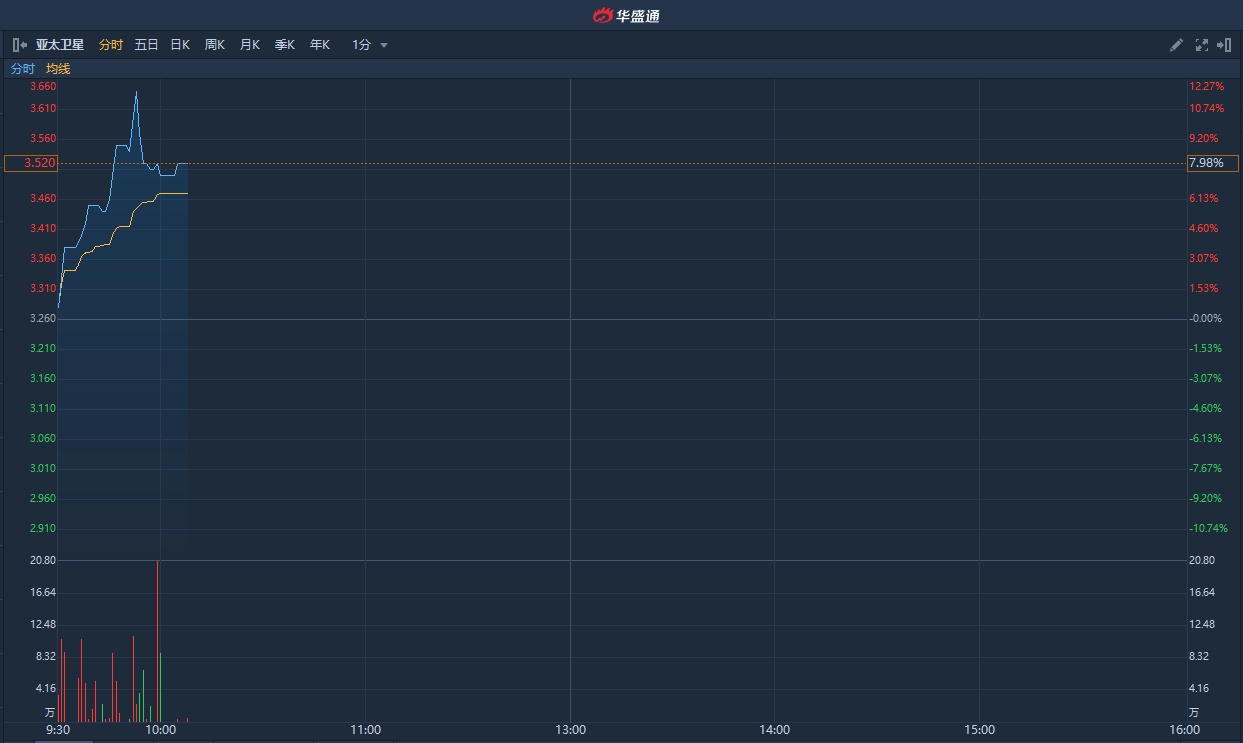Open the 1分 interval dropdown
Viewport: 1243px width, 743px height.
pyautogui.click(x=369, y=45)
